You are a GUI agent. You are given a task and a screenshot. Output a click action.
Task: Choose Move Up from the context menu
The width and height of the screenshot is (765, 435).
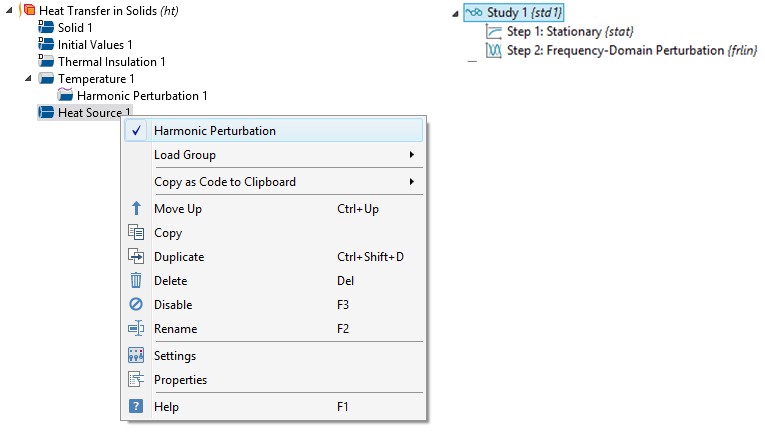pos(178,209)
